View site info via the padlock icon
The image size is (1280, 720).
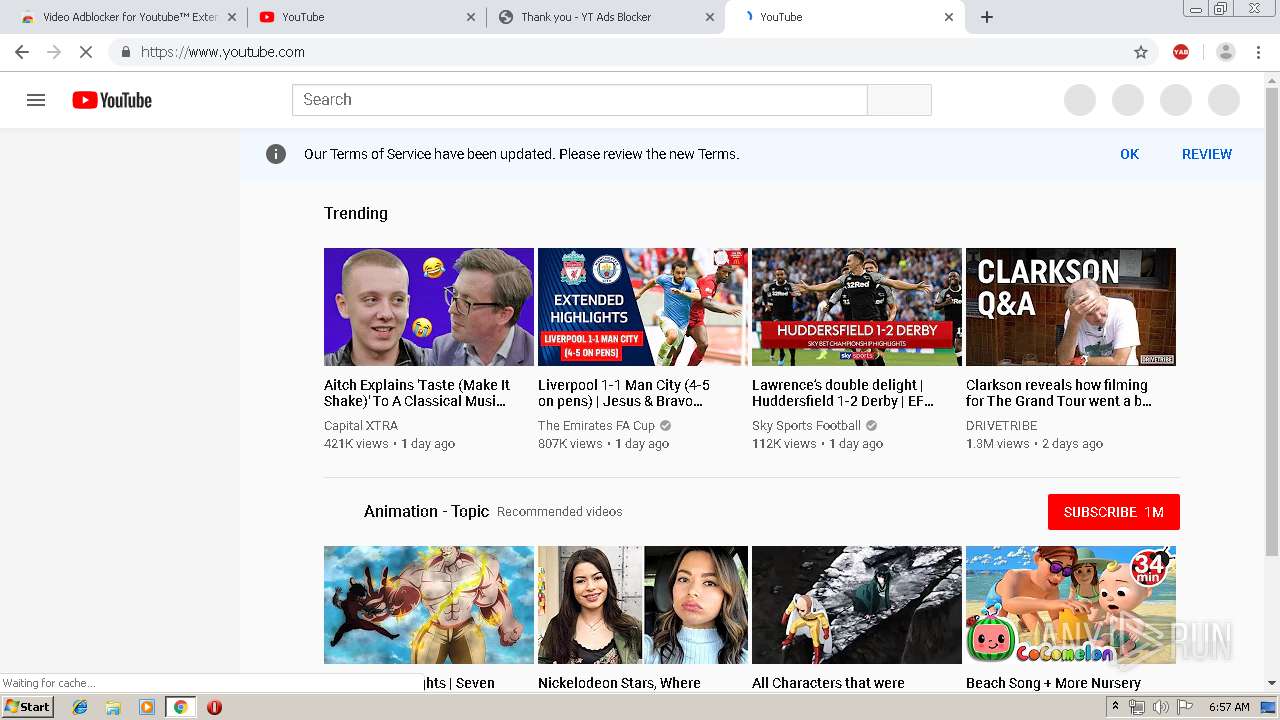point(125,52)
